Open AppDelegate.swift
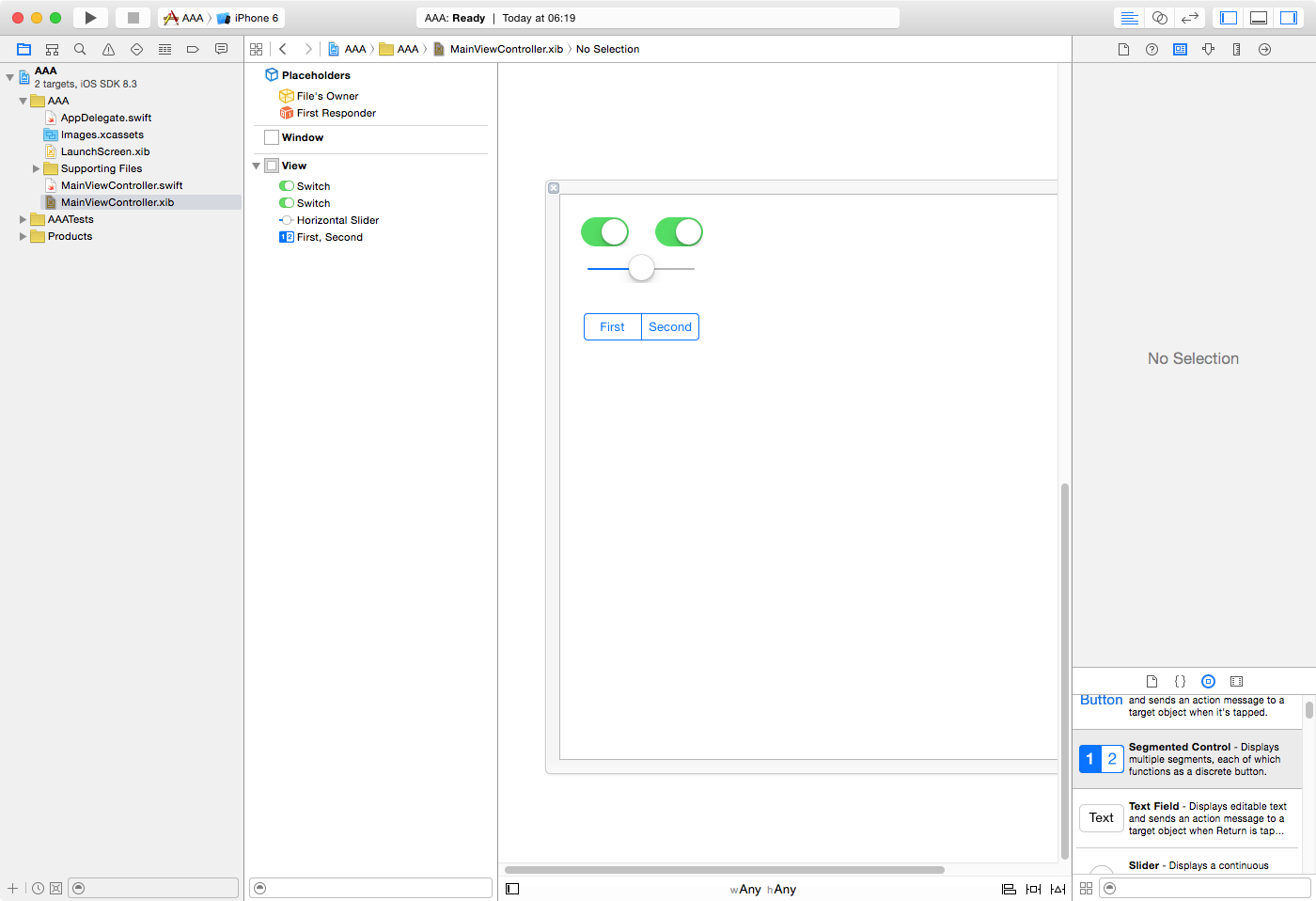This screenshot has height=901, width=1316. coord(106,118)
